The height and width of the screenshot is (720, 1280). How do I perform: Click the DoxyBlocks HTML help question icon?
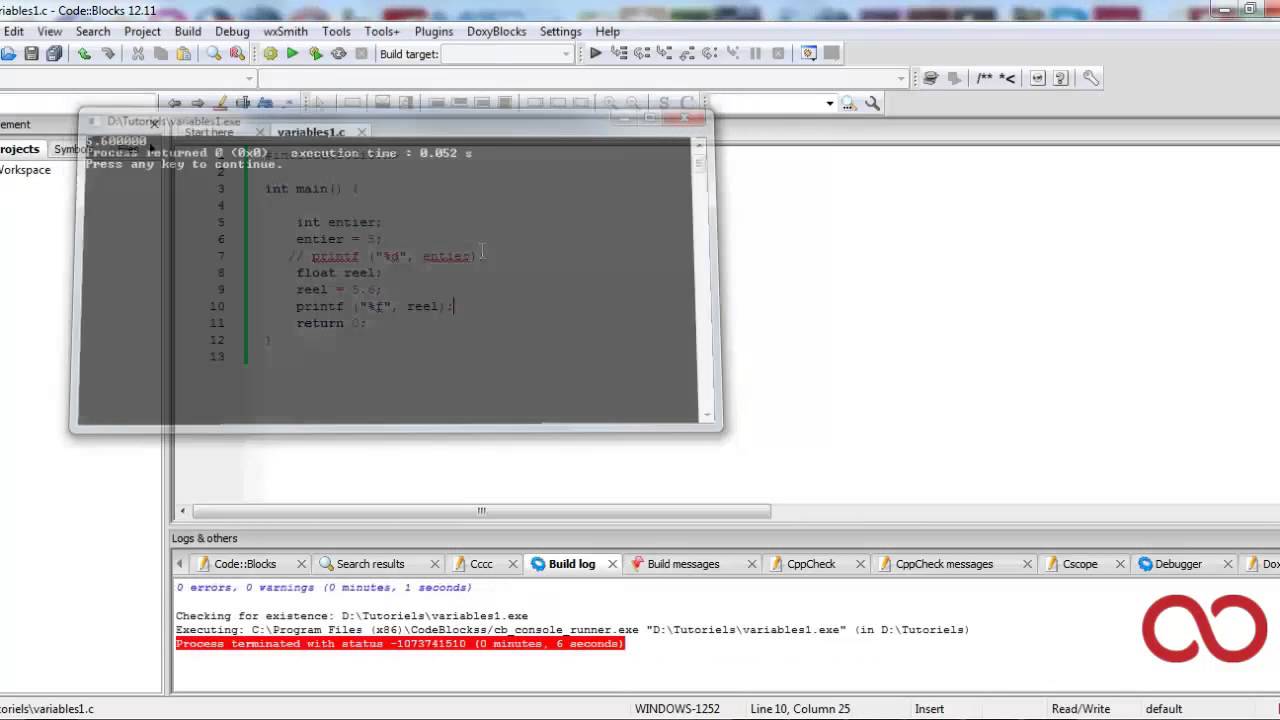[1061, 78]
